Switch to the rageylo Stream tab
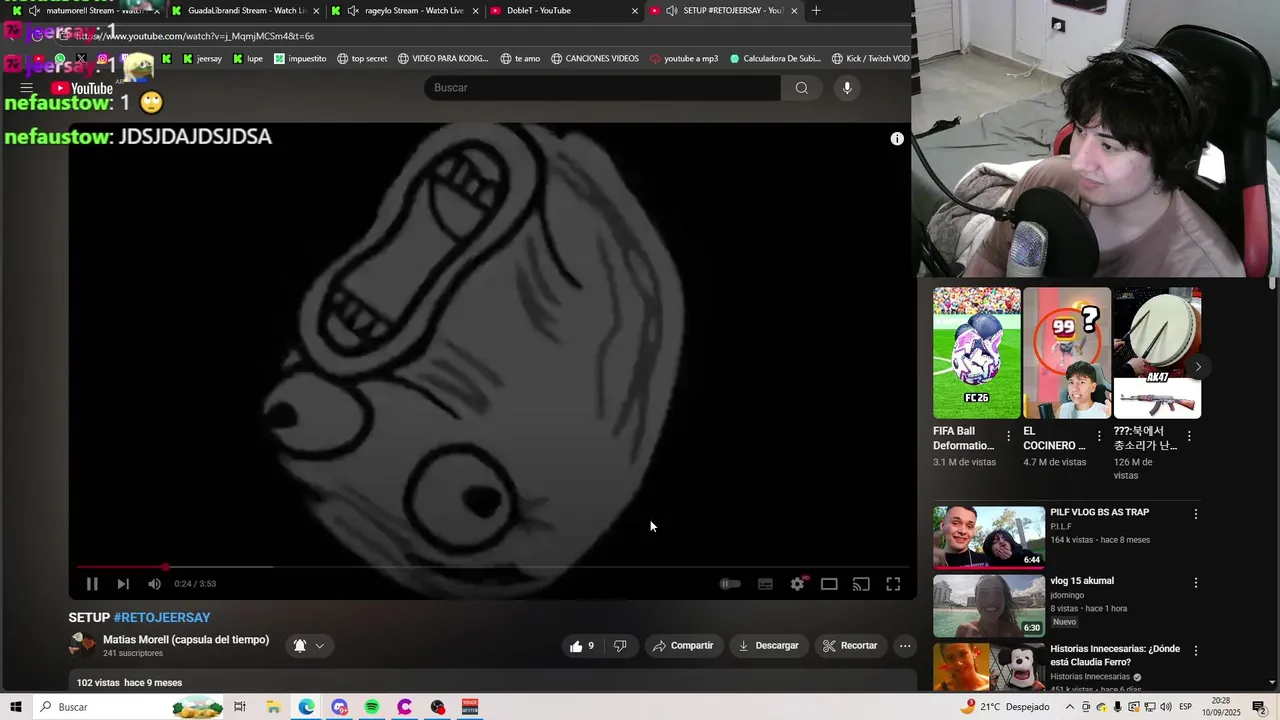This screenshot has height=720, width=1280. pos(405,11)
